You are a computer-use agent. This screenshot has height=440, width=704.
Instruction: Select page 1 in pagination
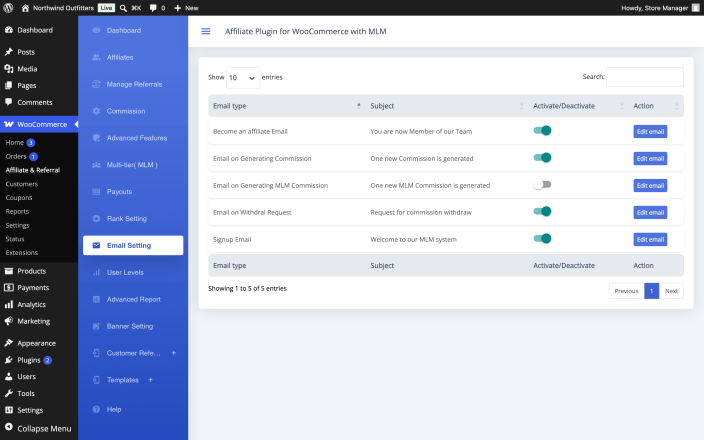pyautogui.click(x=651, y=291)
